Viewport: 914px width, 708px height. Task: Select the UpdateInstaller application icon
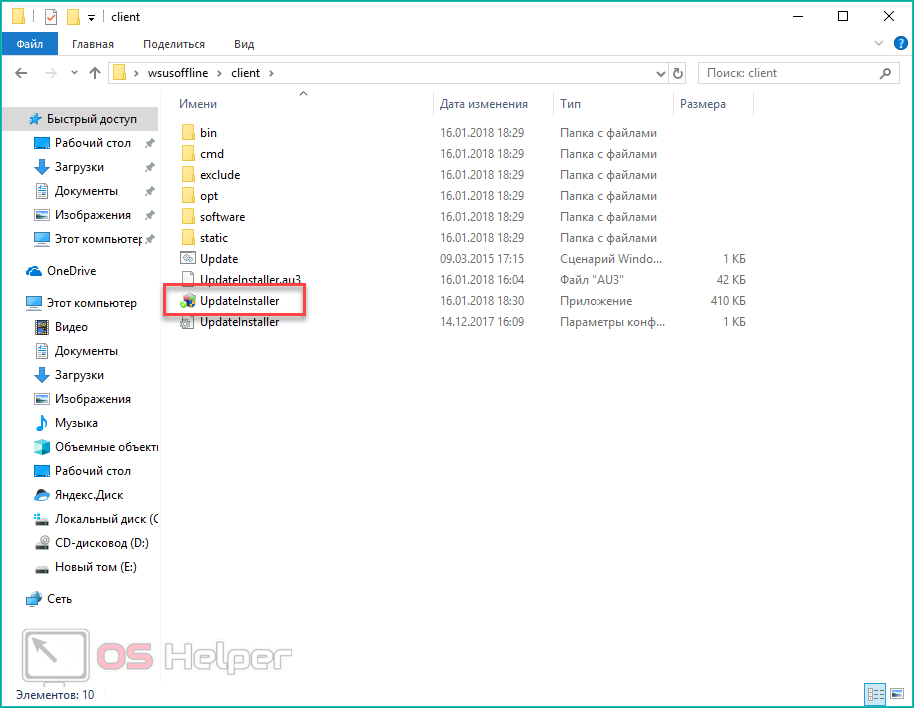pos(188,301)
